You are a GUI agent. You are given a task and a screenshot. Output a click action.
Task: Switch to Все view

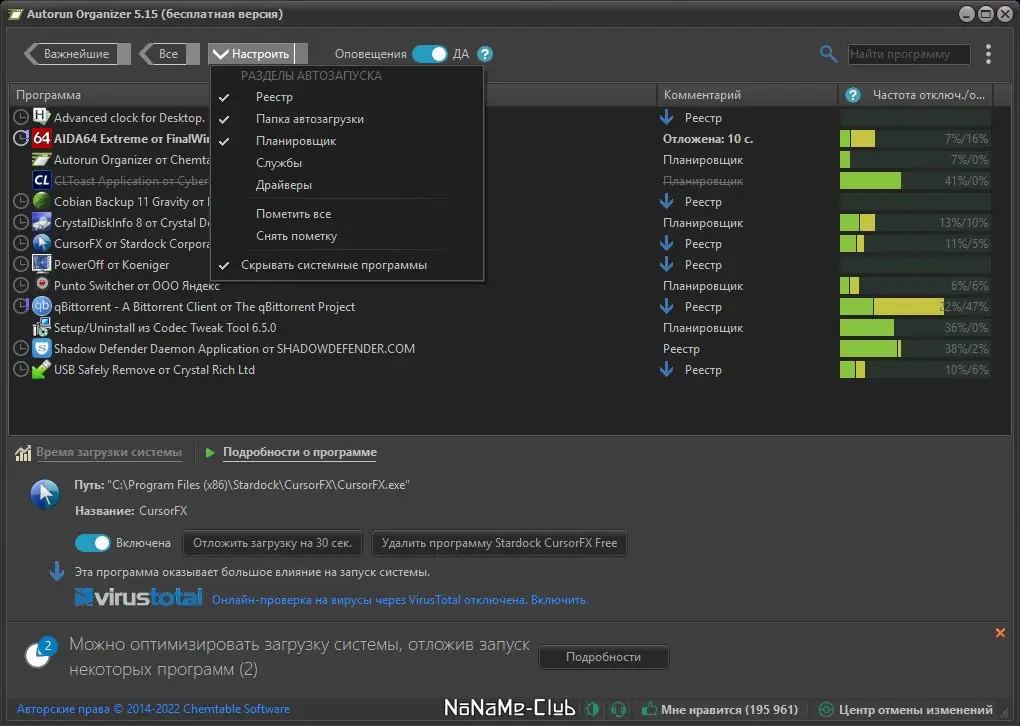click(169, 54)
